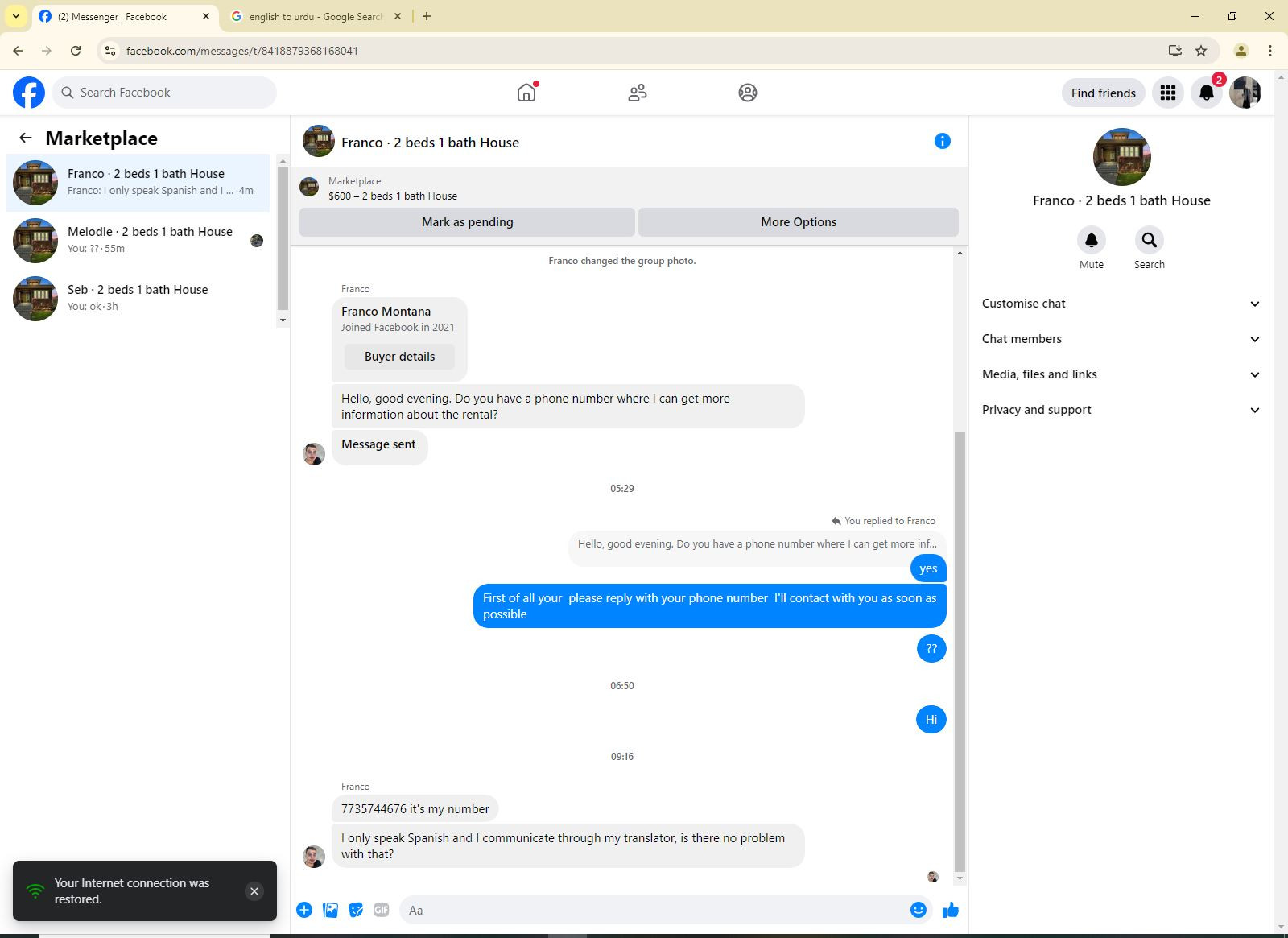Expand Media, files and links section

click(1121, 374)
